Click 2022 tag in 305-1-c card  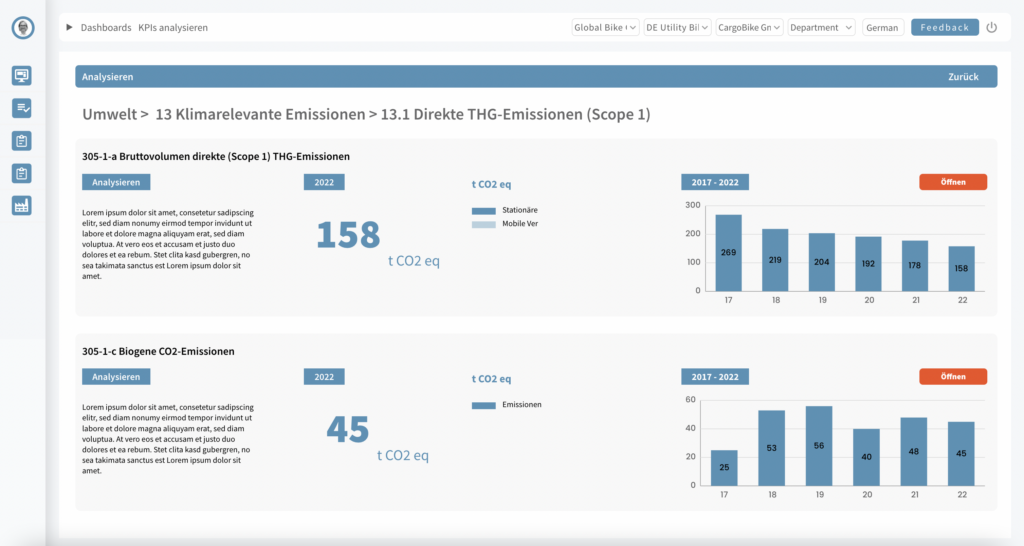pyautogui.click(x=324, y=377)
